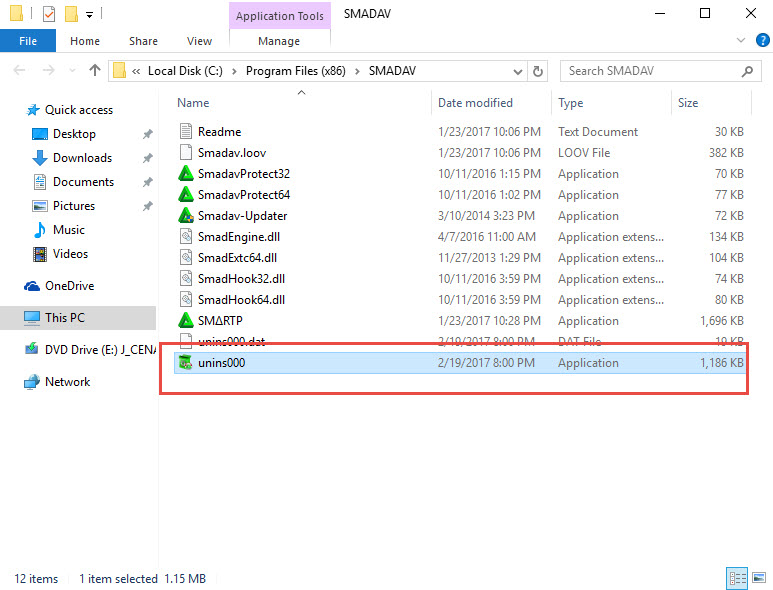The width and height of the screenshot is (773, 590).
Task: Click the Videos film icon
Action: [x=39, y=254]
